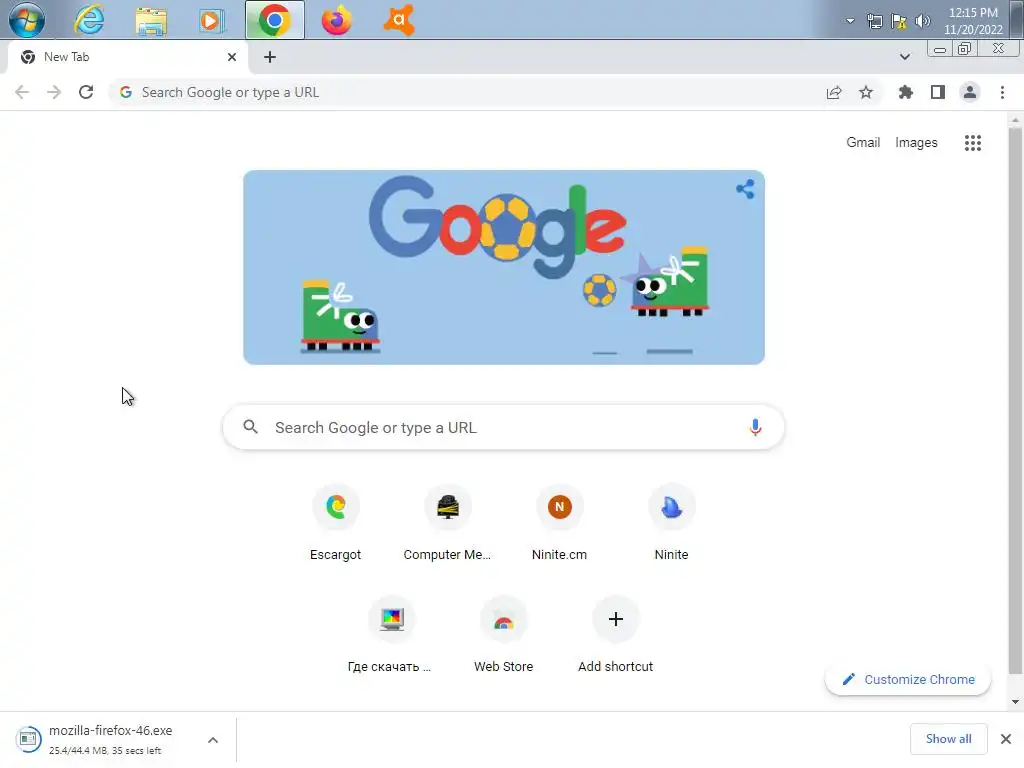
Task: Open the Web Store shortcut
Action: coord(504,635)
